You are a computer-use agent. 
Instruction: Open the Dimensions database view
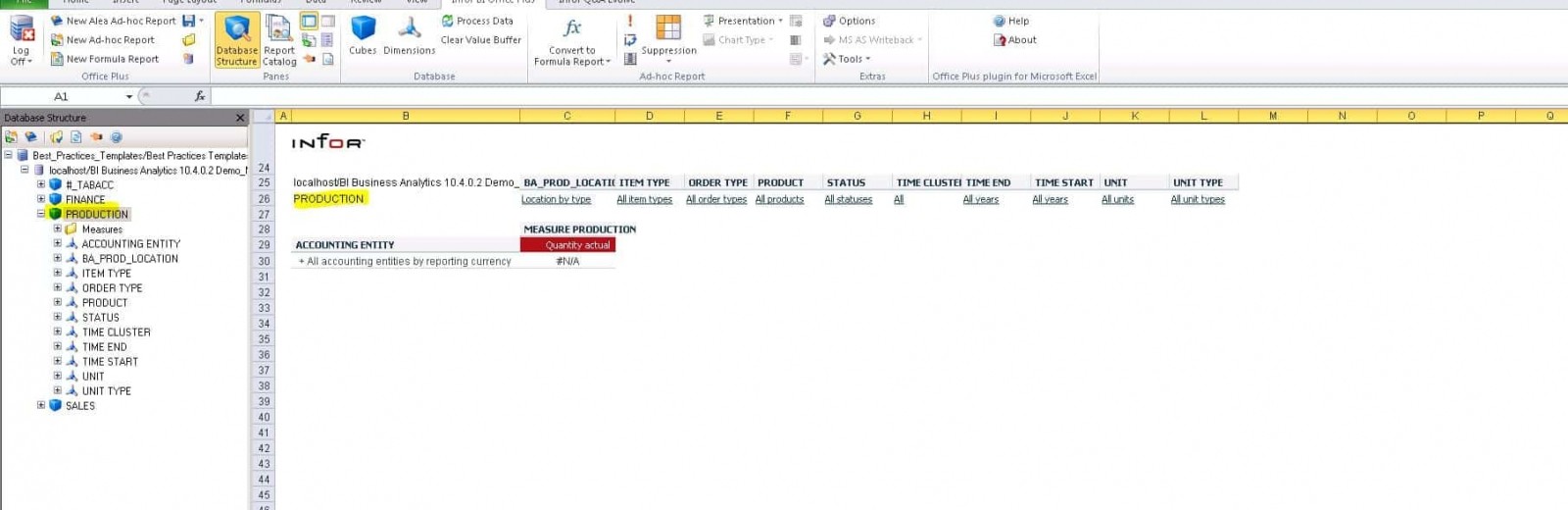[x=409, y=35]
